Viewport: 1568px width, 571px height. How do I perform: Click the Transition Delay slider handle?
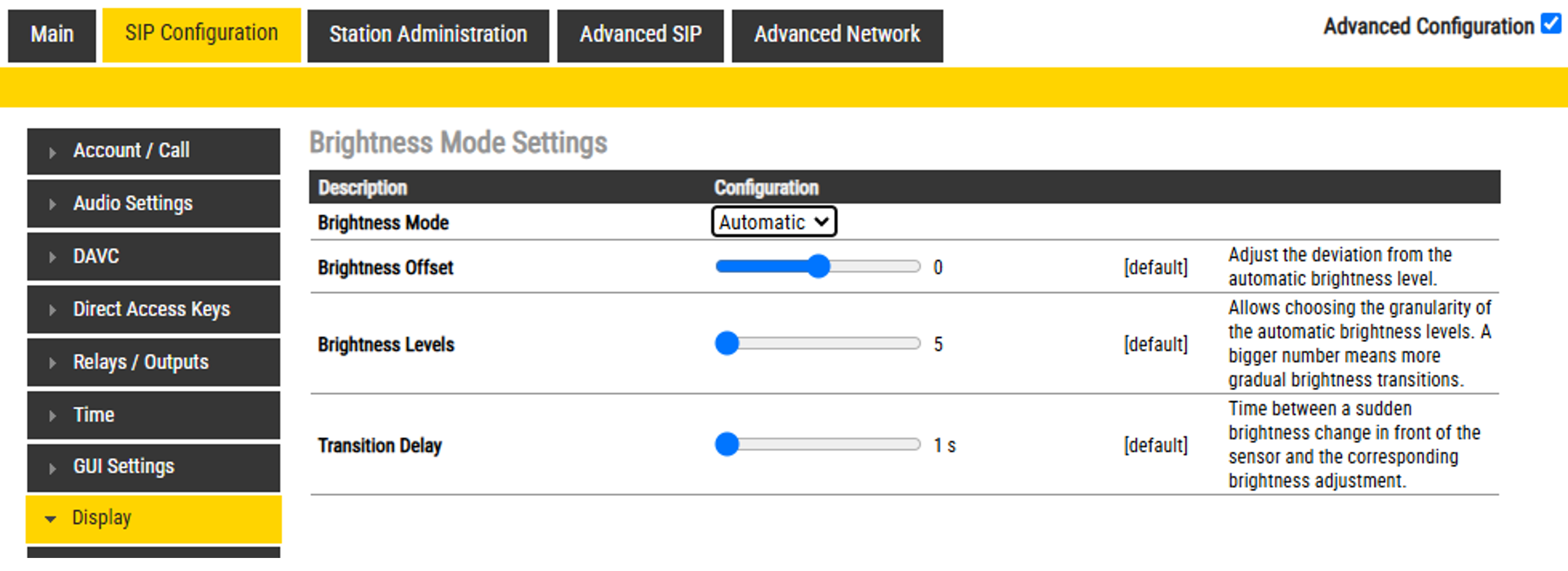[727, 445]
